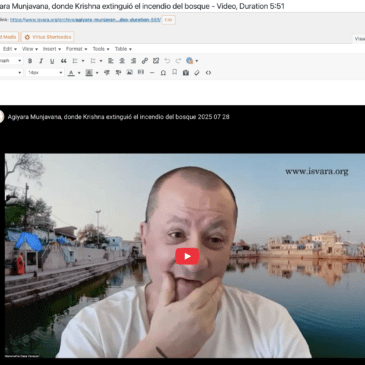This screenshot has width=365, height=365.
Task: Open the Insert menu
Action: [x=52, y=49]
